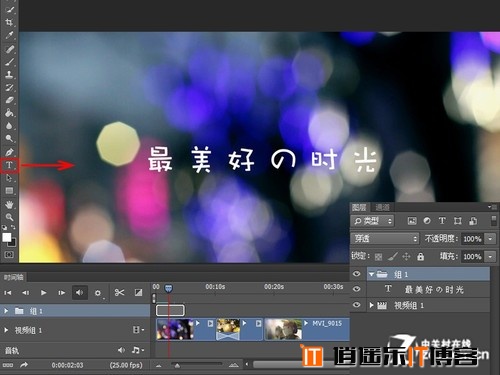Select the Horizontal Type tool
Viewport: 500px width, 375px height.
tap(9, 165)
